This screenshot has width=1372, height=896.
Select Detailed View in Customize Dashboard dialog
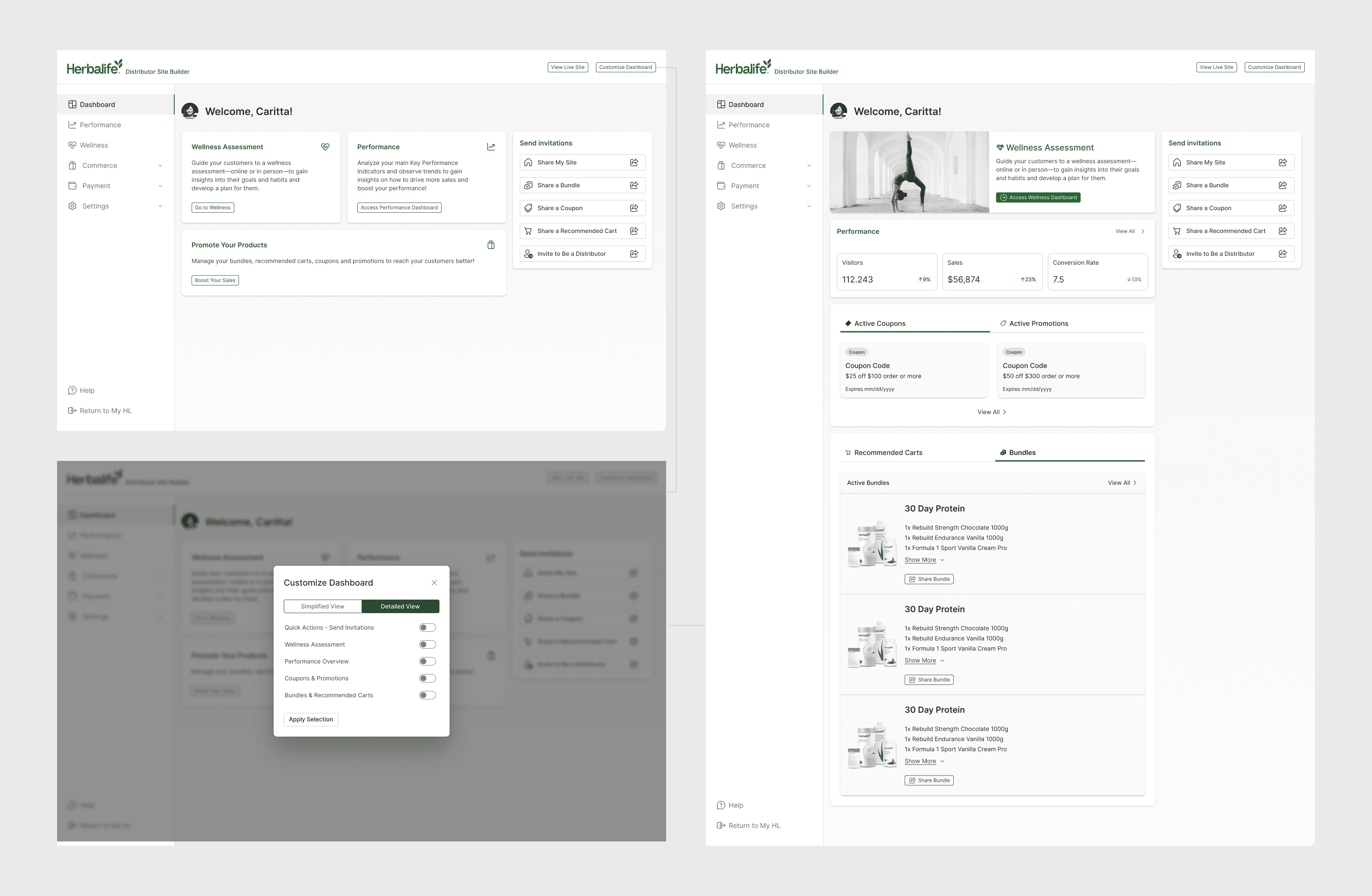400,606
